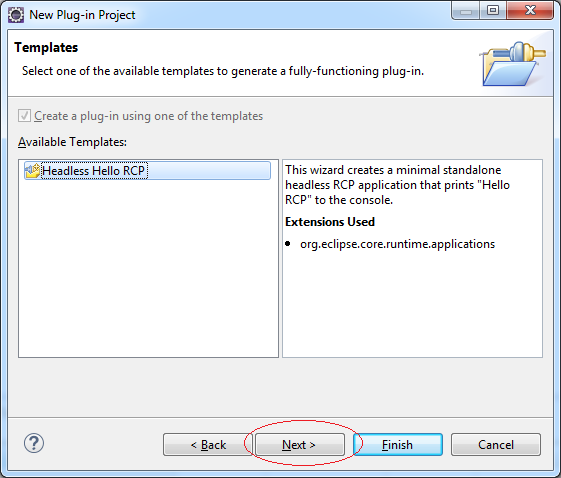Click the New Plug-in Project title bar text

(x=82, y=15)
